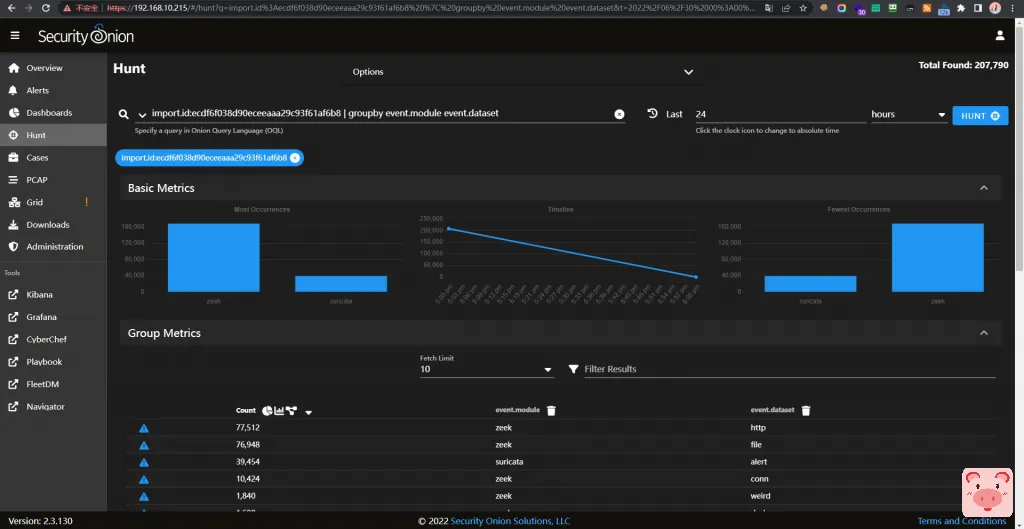The height and width of the screenshot is (529, 1024).
Task: Expand the Options panel
Action: coord(688,72)
